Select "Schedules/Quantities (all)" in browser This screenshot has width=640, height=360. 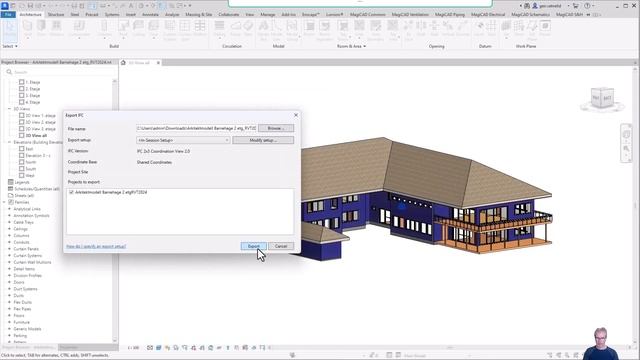pos(37,189)
